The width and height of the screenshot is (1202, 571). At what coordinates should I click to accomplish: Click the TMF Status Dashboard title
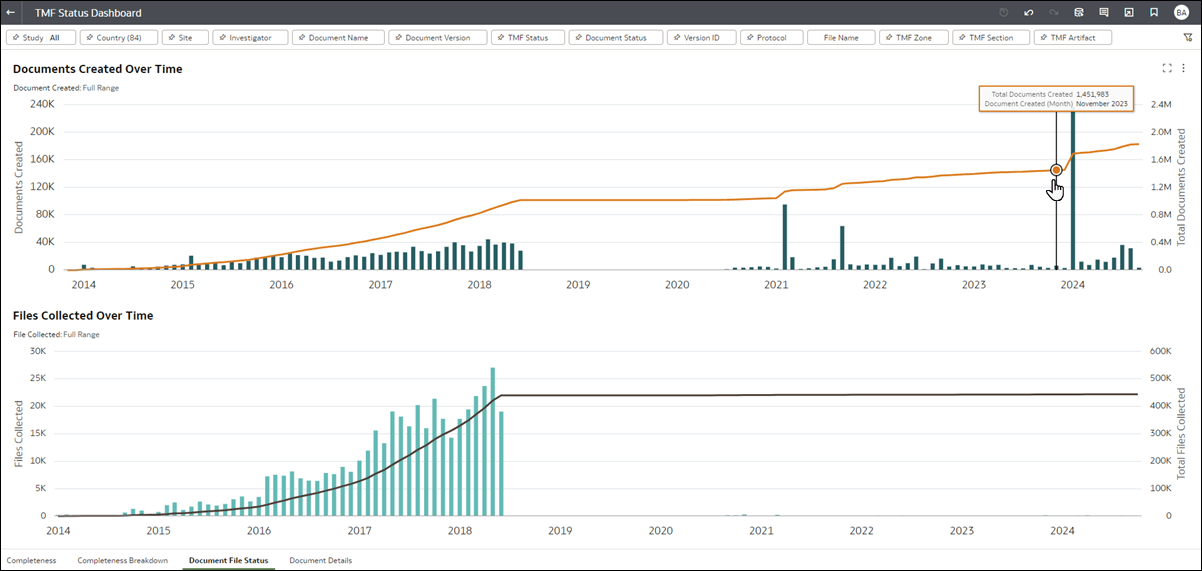(x=88, y=13)
